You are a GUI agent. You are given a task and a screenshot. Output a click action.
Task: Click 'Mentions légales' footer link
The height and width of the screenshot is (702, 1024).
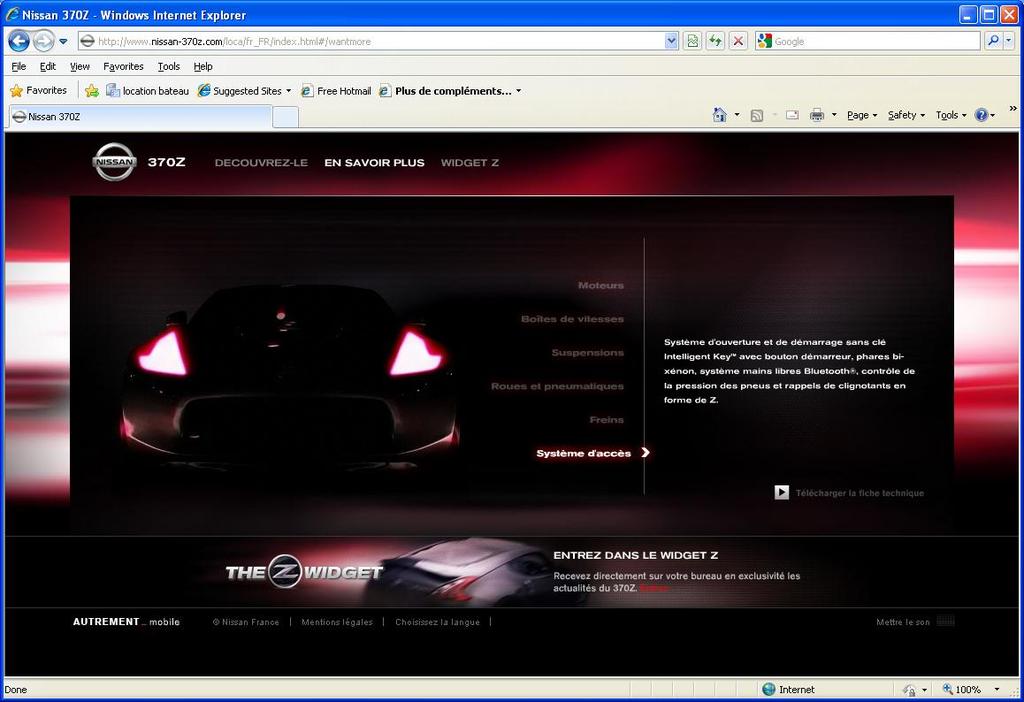point(337,622)
